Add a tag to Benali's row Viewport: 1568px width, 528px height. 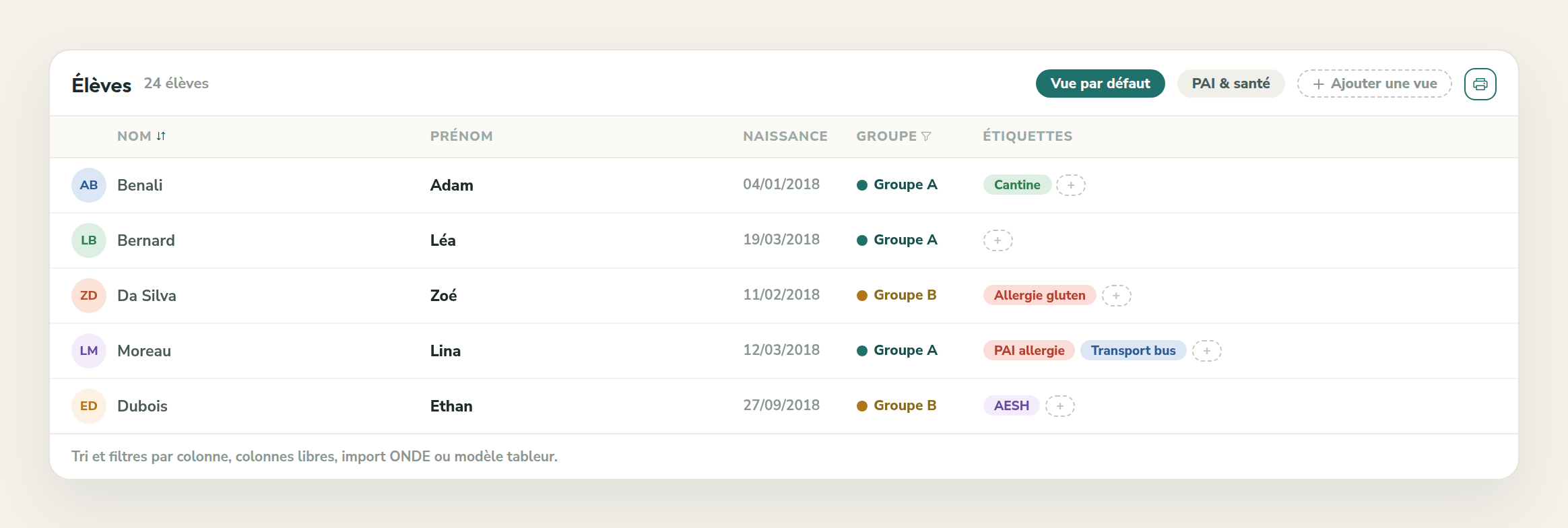click(x=1070, y=185)
